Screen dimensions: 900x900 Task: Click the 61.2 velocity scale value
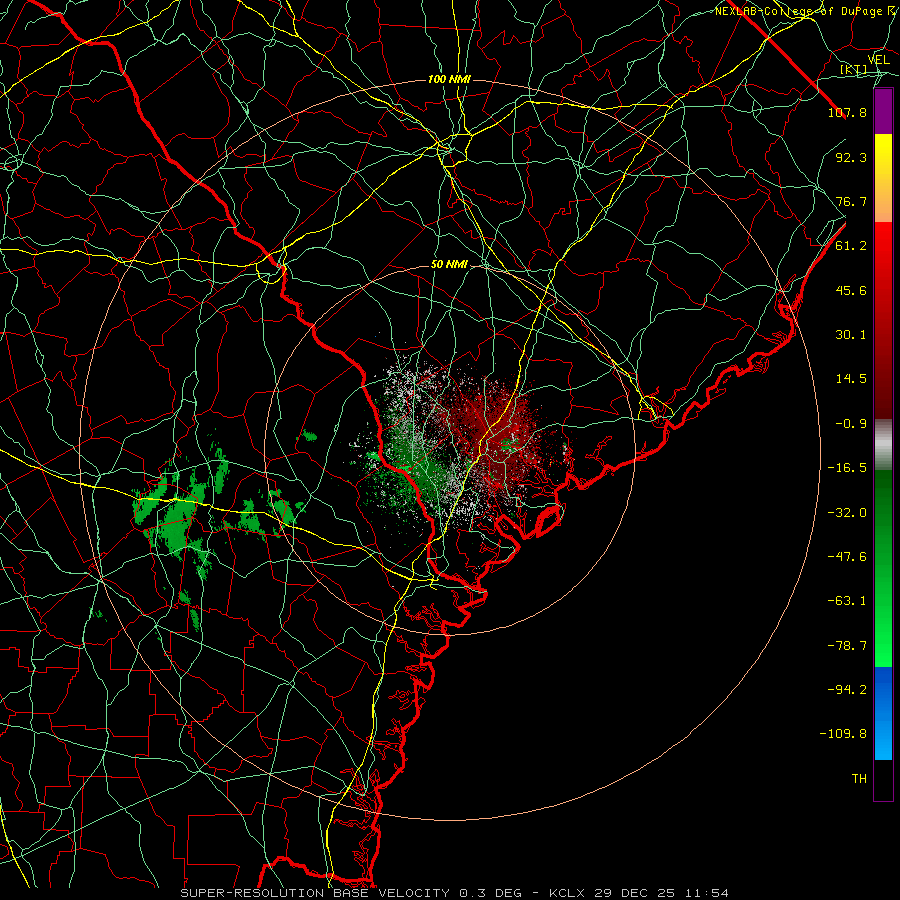coord(851,246)
